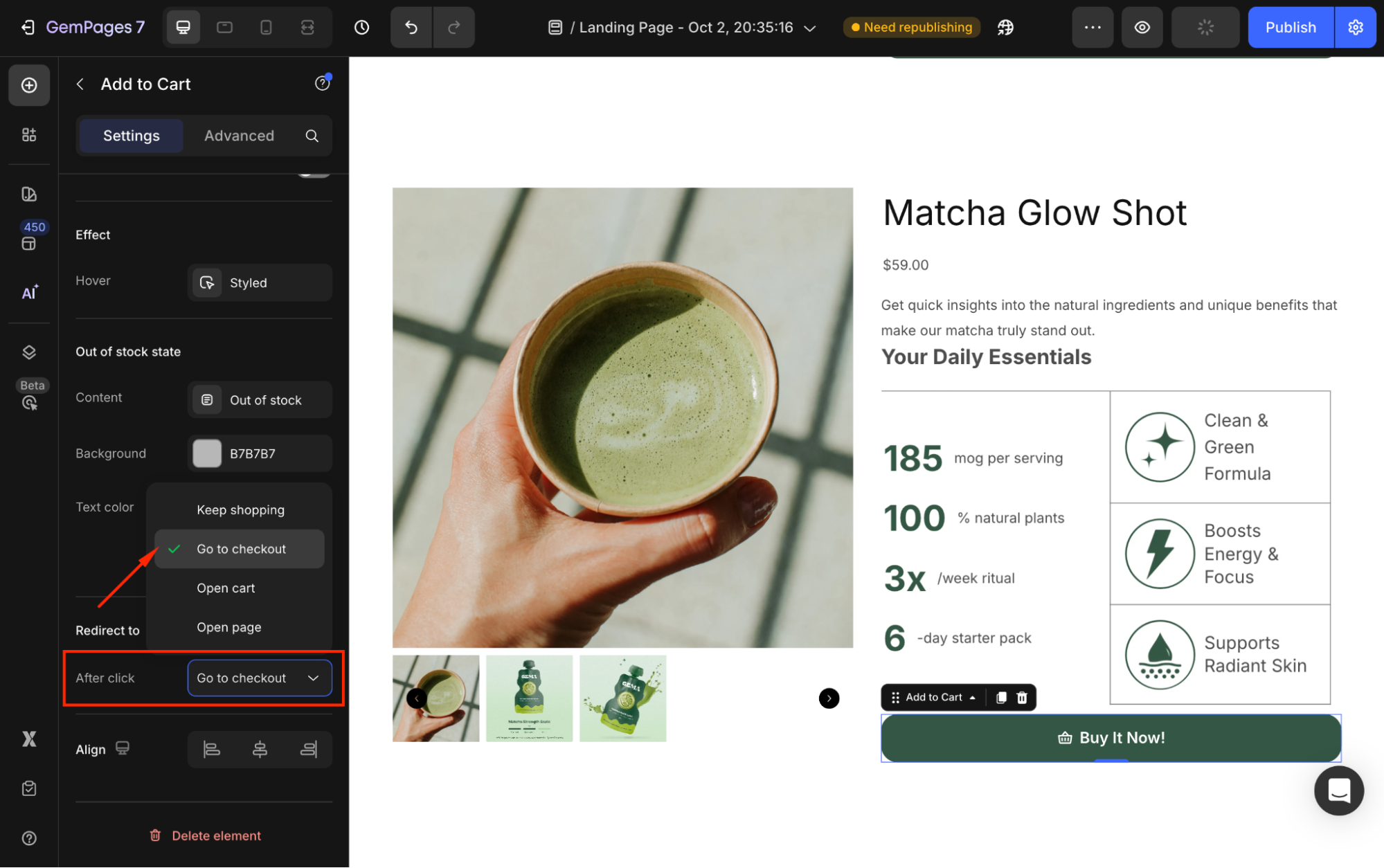Select Open cart option

(226, 588)
